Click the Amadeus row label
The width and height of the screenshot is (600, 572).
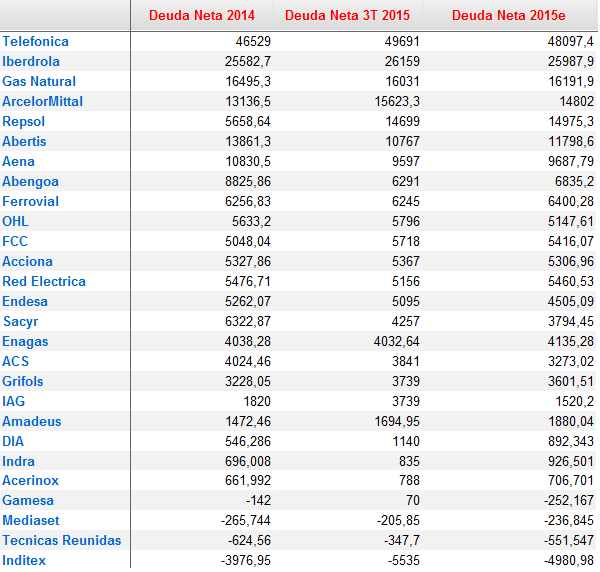point(31,422)
